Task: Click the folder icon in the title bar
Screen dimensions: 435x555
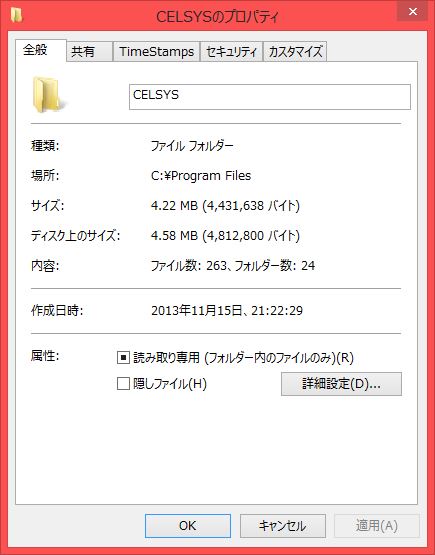Action: (16, 15)
